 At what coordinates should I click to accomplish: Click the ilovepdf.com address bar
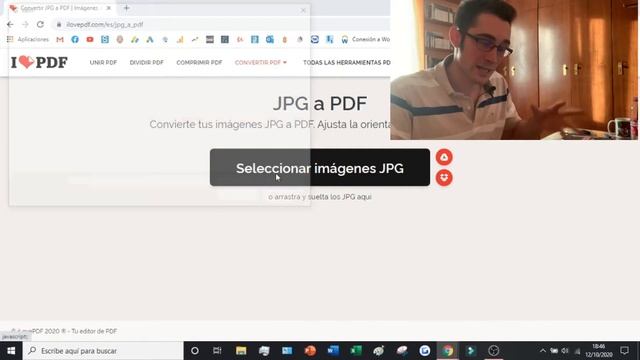(220, 24)
